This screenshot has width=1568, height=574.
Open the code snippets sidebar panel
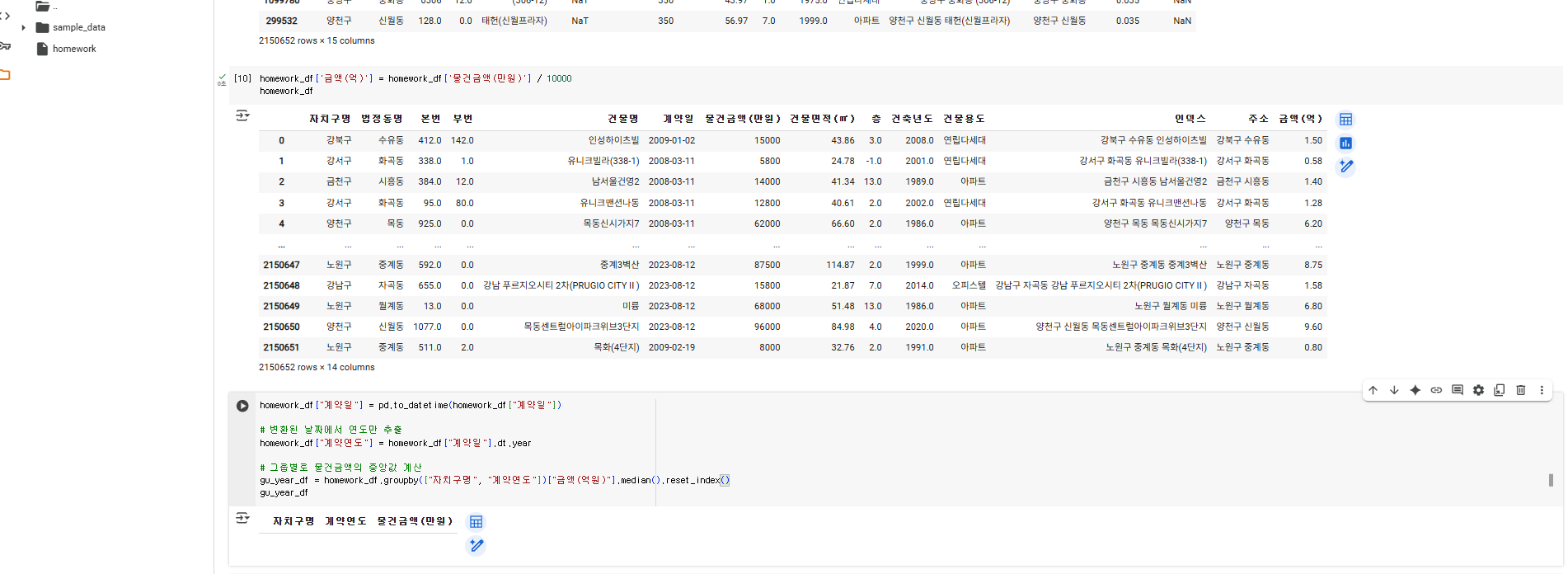click(5, 16)
